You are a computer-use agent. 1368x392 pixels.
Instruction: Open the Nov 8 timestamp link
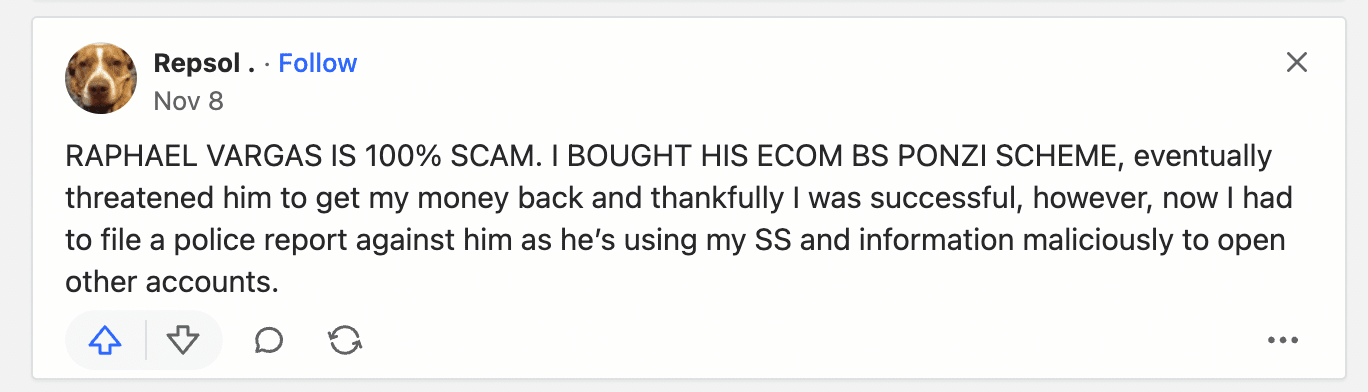[x=188, y=101]
